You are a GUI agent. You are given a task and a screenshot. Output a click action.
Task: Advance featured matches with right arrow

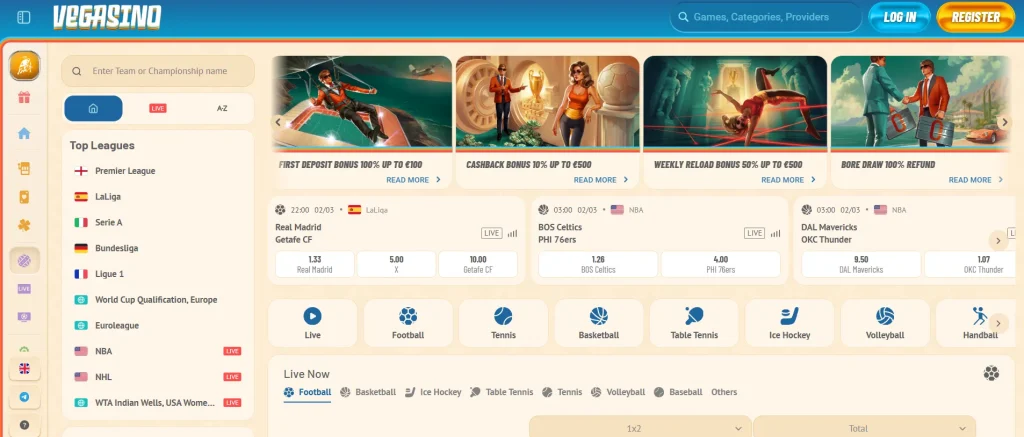point(998,241)
